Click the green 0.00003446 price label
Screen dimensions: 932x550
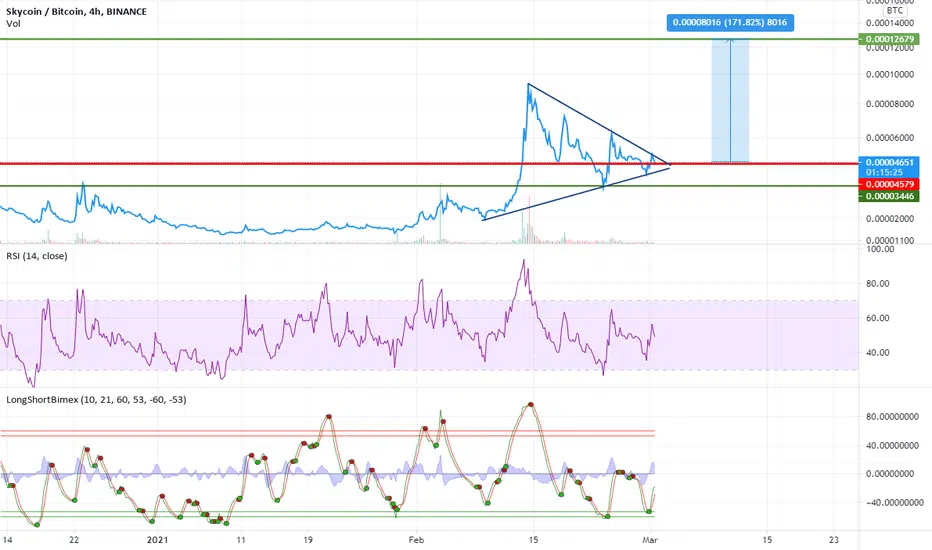tap(889, 196)
